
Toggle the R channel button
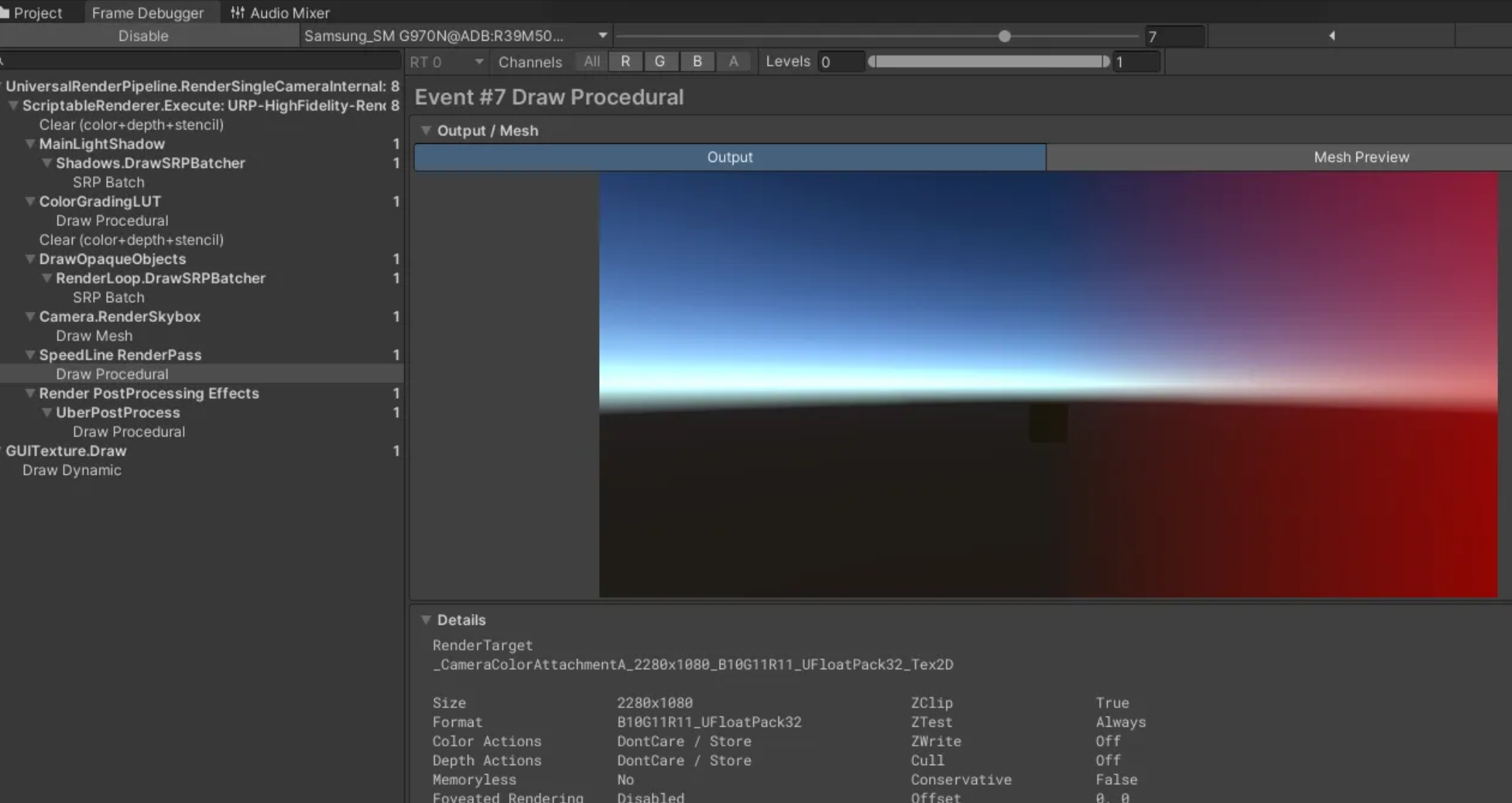point(625,62)
